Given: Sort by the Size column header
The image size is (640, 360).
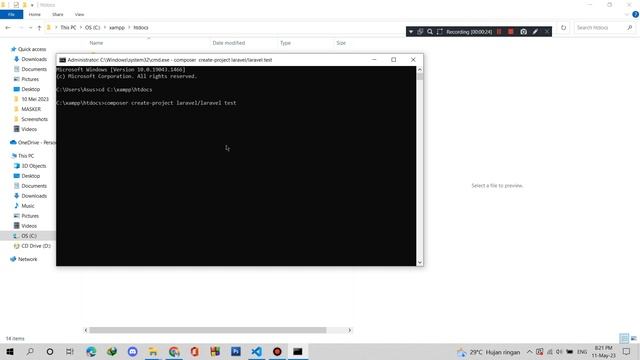Looking at the screenshot, I should click(341, 43).
